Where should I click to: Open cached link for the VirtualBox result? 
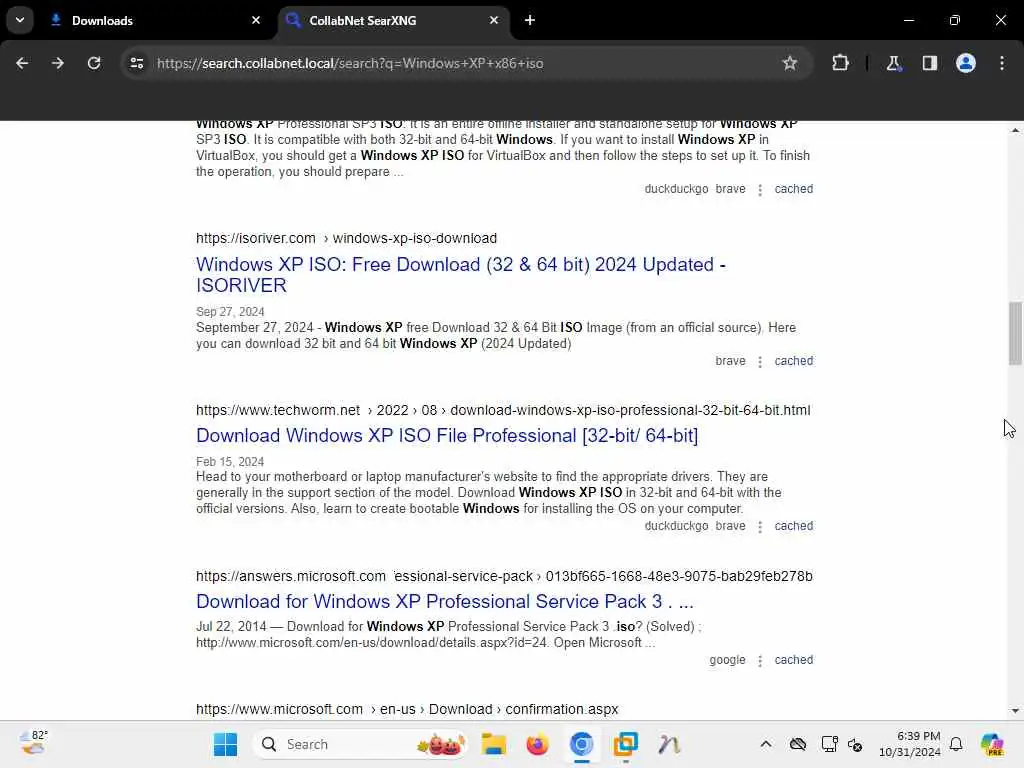[793, 189]
